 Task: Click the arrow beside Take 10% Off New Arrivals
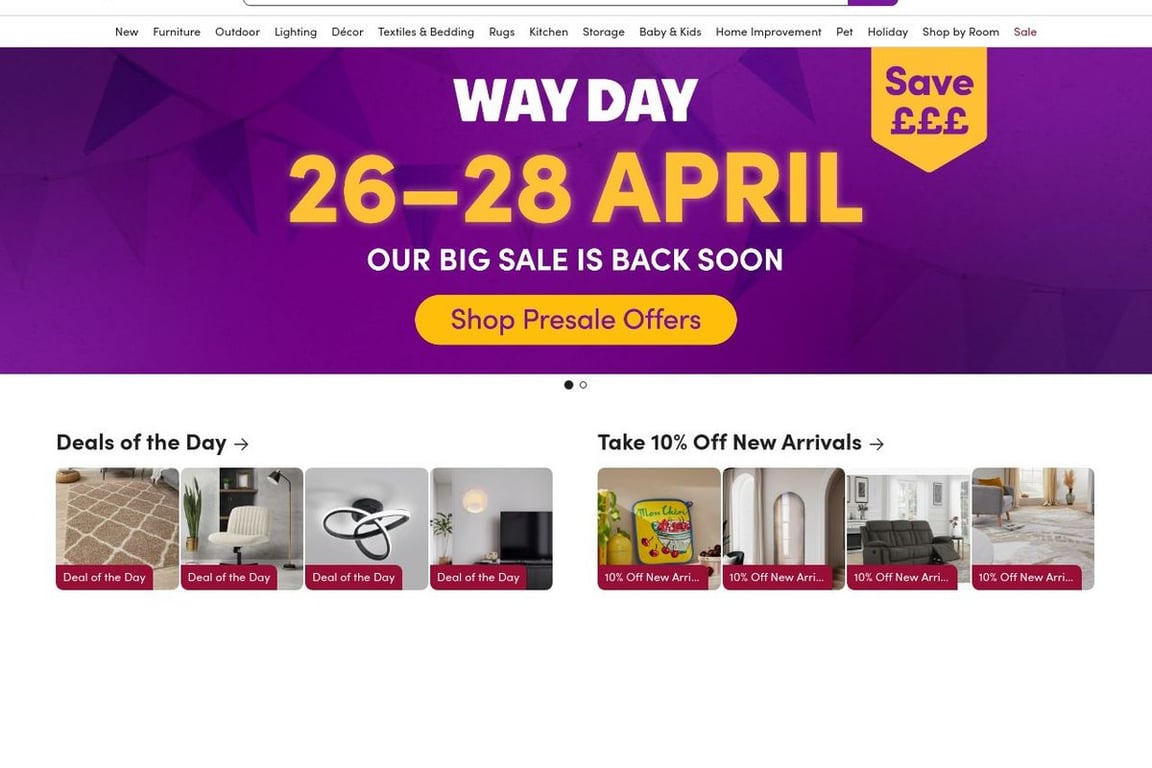(x=876, y=444)
